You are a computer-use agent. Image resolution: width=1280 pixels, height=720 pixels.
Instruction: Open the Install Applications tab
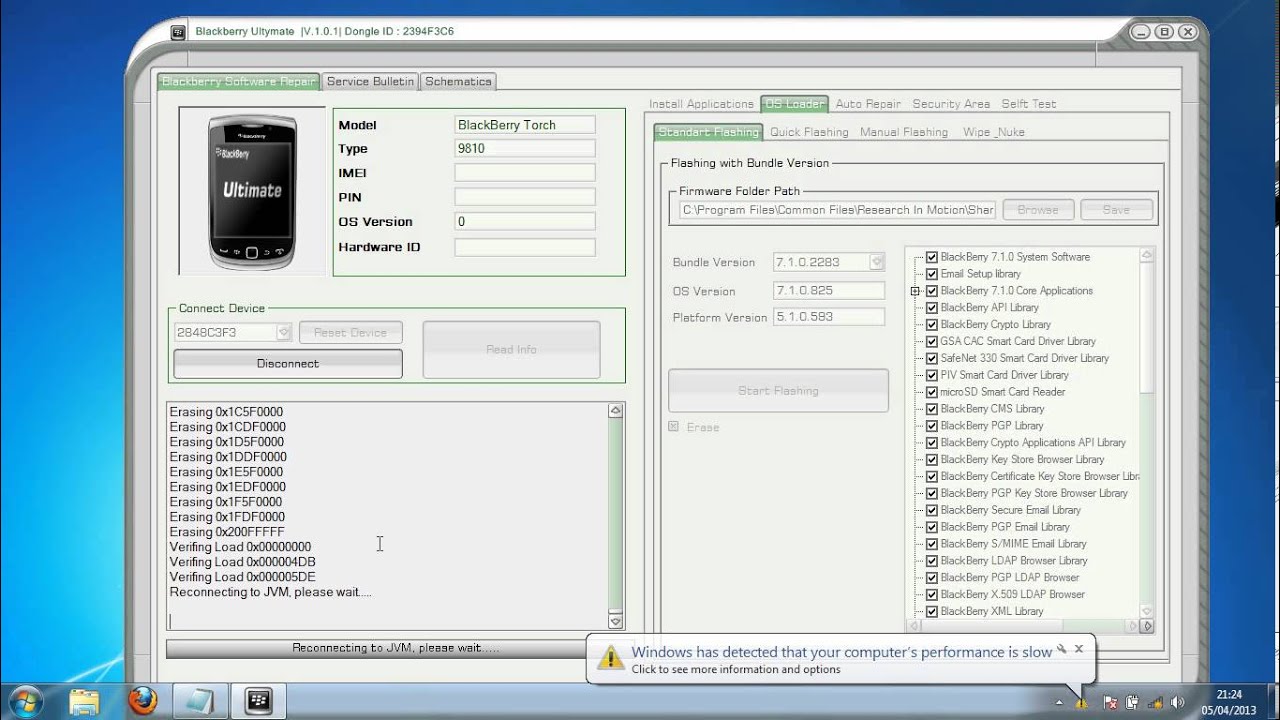coord(701,104)
